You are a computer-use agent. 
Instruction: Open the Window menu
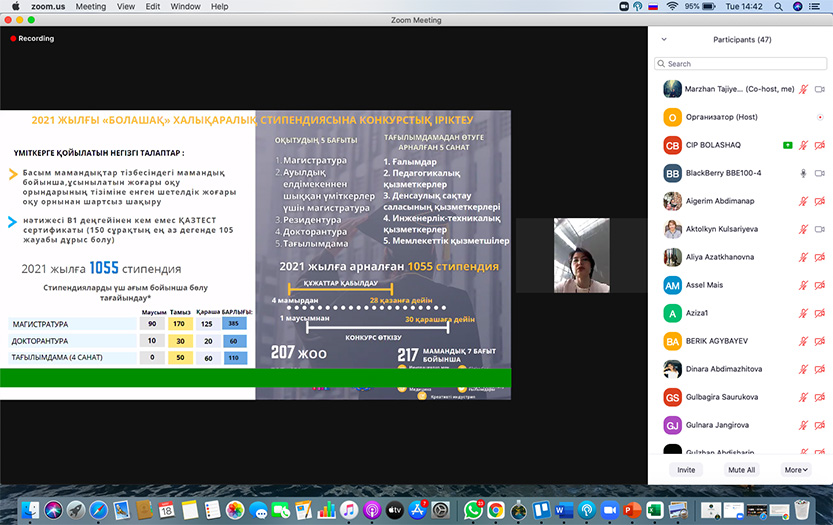pyautogui.click(x=185, y=6)
